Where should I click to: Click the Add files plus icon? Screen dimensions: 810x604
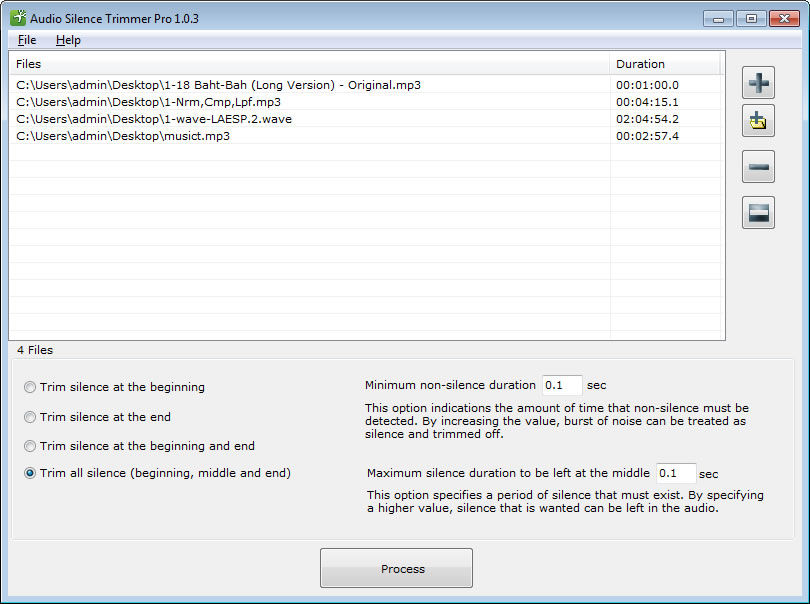click(758, 83)
